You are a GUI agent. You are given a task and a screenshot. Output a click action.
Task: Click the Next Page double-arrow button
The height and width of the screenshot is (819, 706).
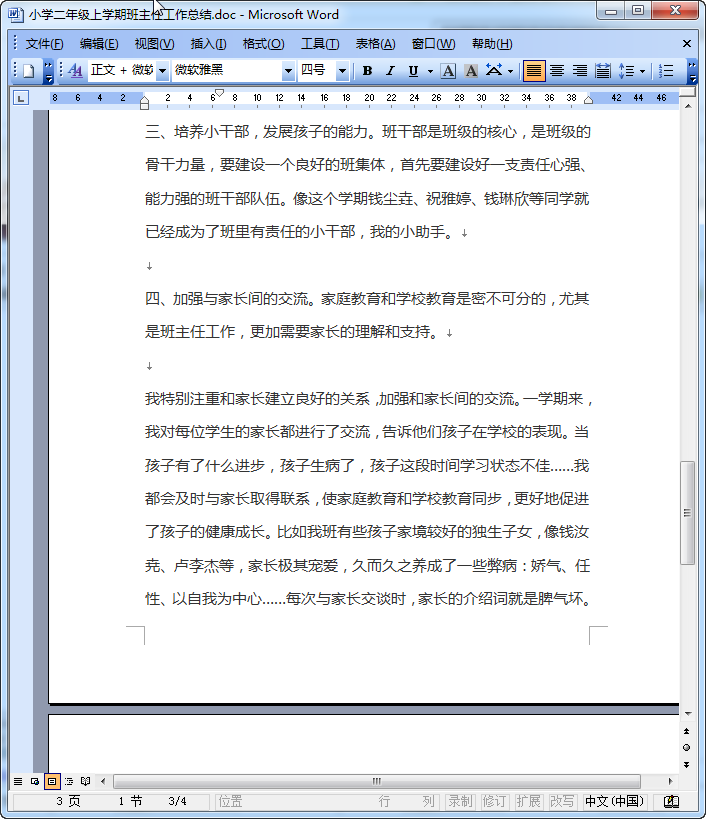pyautogui.click(x=687, y=764)
